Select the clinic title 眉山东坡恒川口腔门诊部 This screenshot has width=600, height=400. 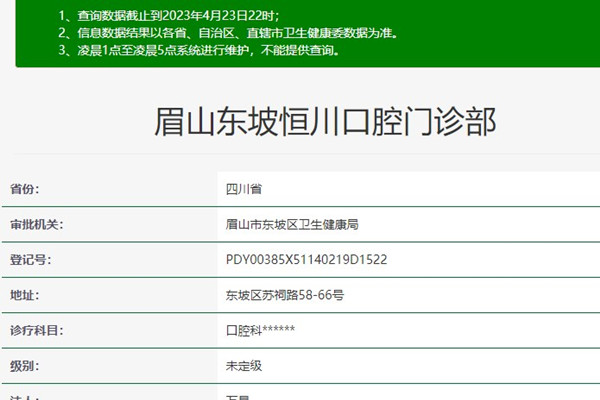coord(325,122)
